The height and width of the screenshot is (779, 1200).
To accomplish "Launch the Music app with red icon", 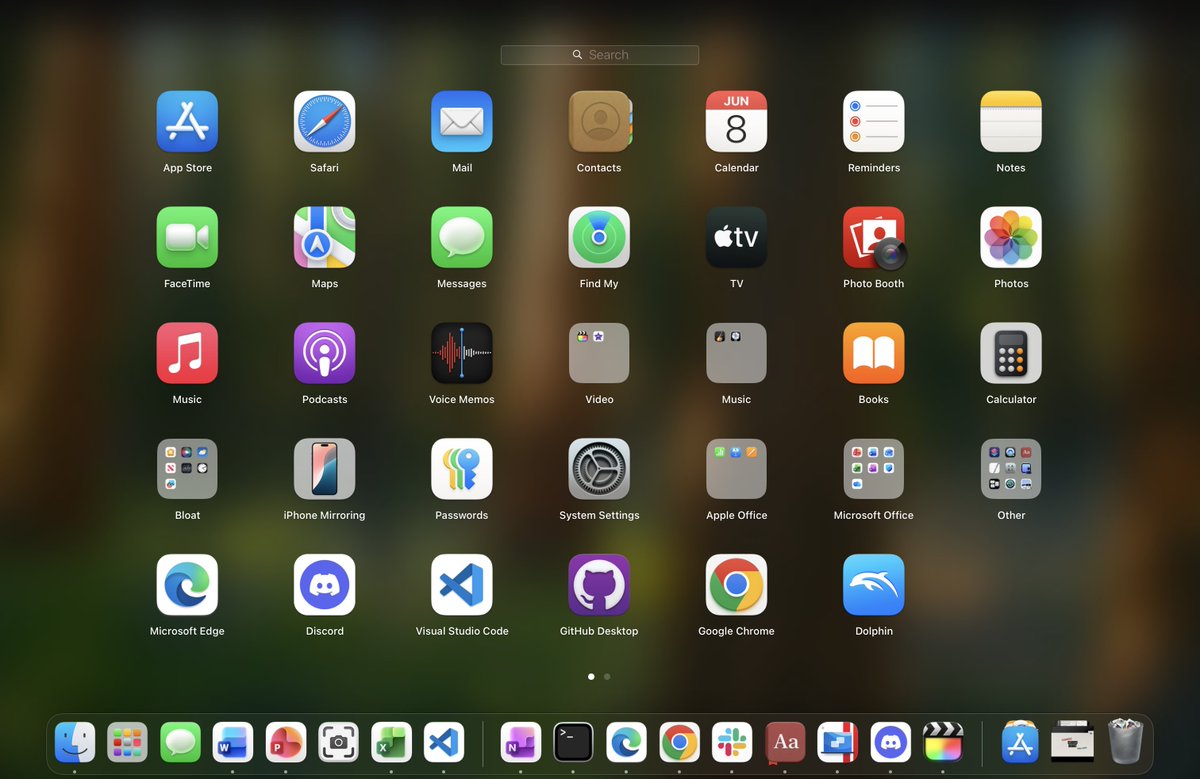I will (x=187, y=353).
